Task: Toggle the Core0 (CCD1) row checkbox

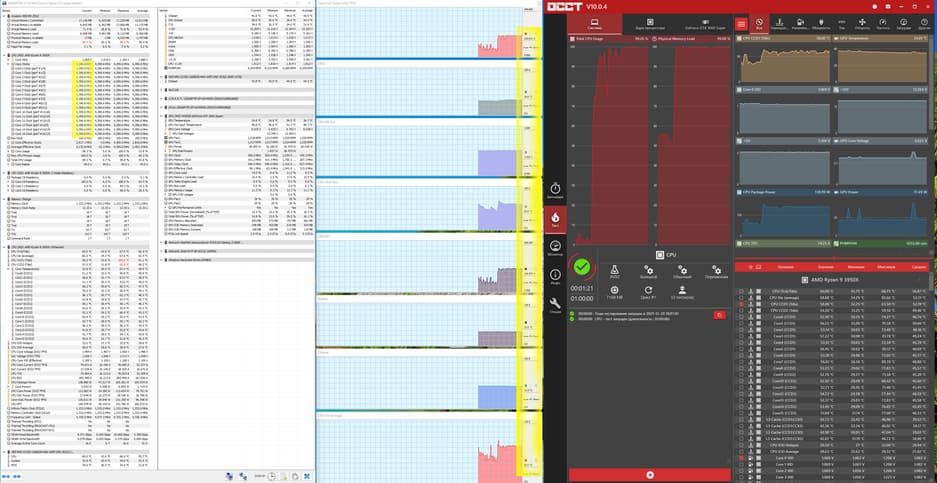Action: coord(742,317)
